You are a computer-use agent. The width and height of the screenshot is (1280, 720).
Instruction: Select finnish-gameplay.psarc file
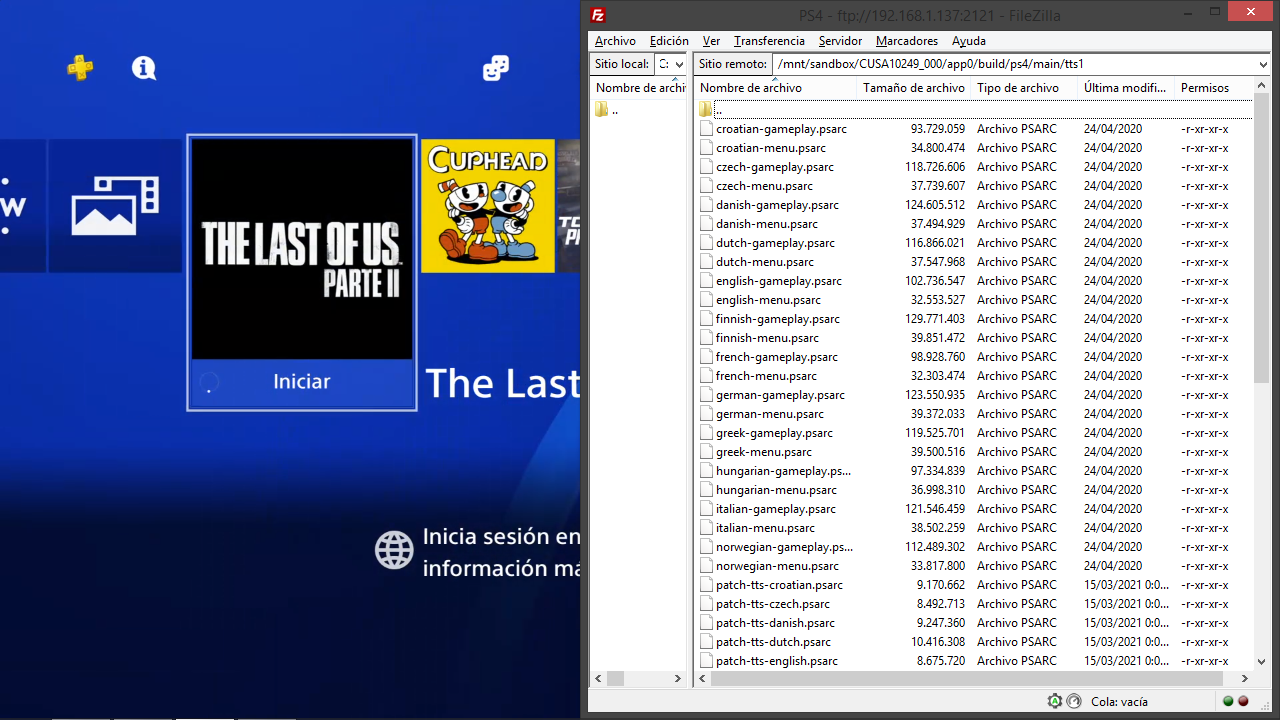[778, 319]
